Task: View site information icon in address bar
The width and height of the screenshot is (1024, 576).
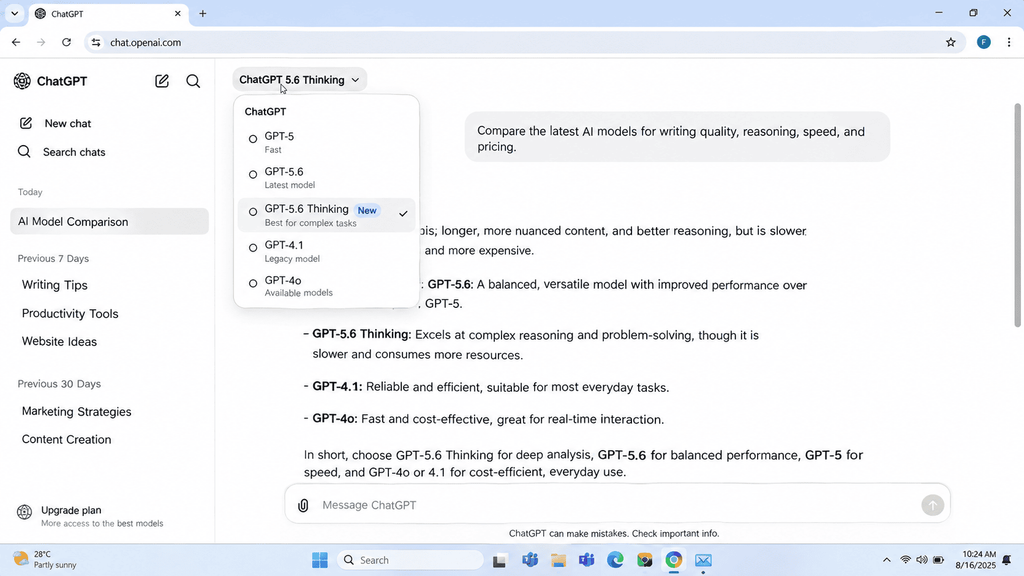Action: click(x=96, y=42)
